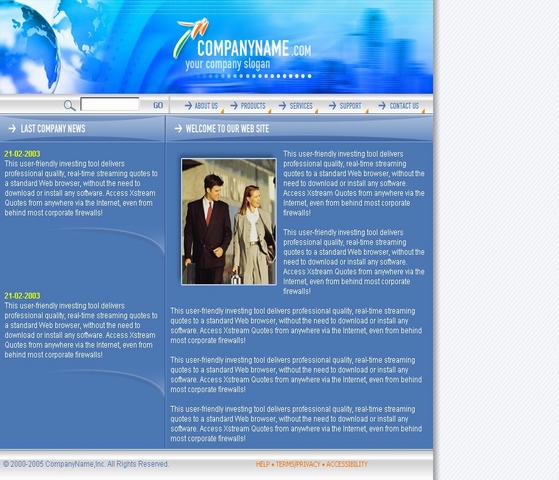The image size is (559, 480).
Task: Open the Support section
Action: (x=350, y=106)
